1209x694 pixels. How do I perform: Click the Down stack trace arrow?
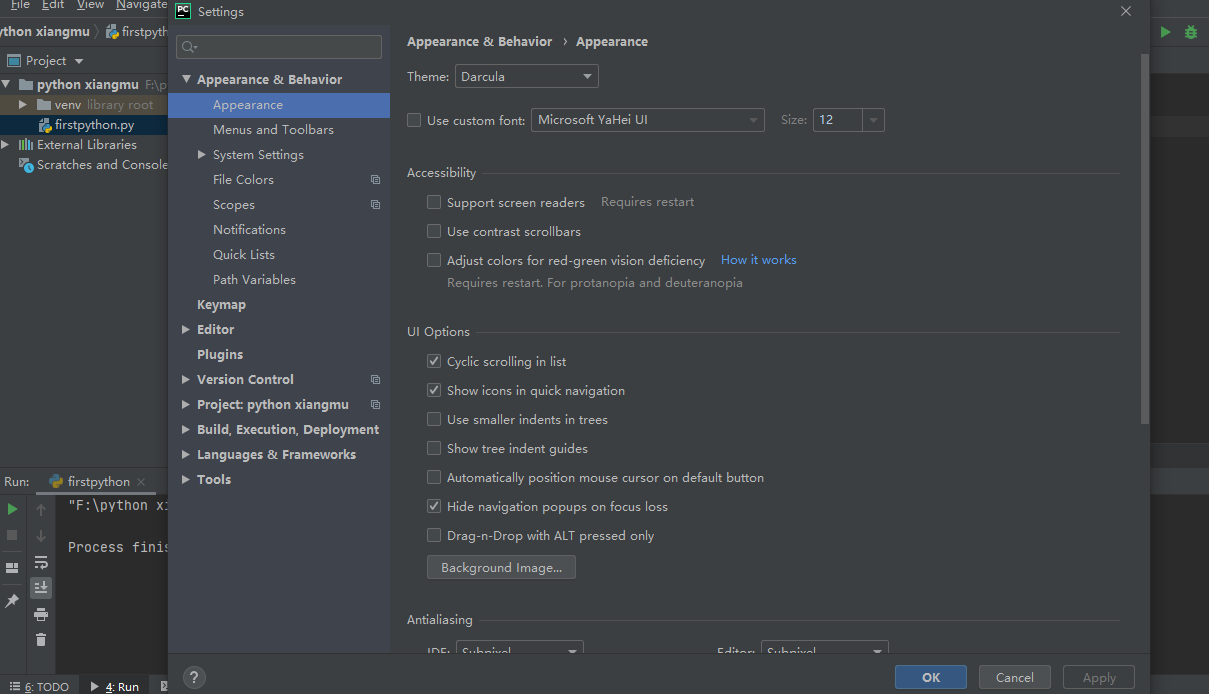point(41,536)
